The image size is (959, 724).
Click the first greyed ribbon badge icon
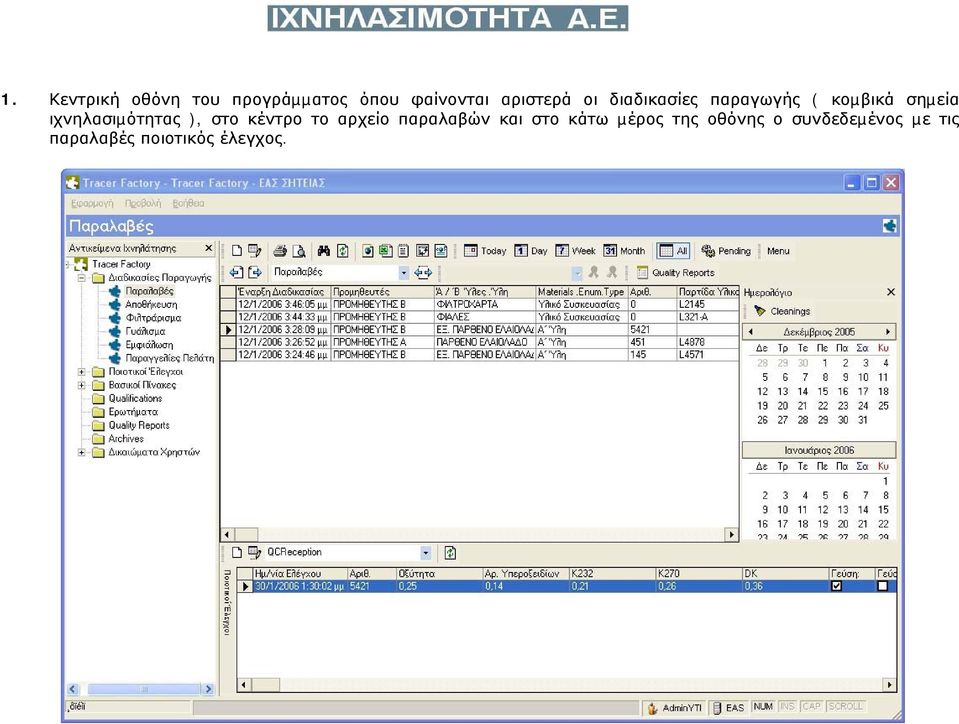(x=593, y=272)
